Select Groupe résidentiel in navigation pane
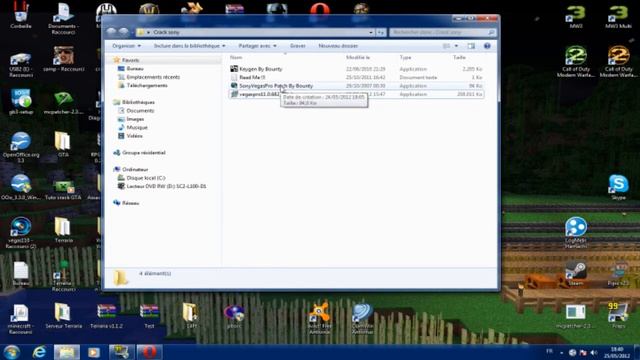This screenshot has width=640, height=360. tap(144, 153)
